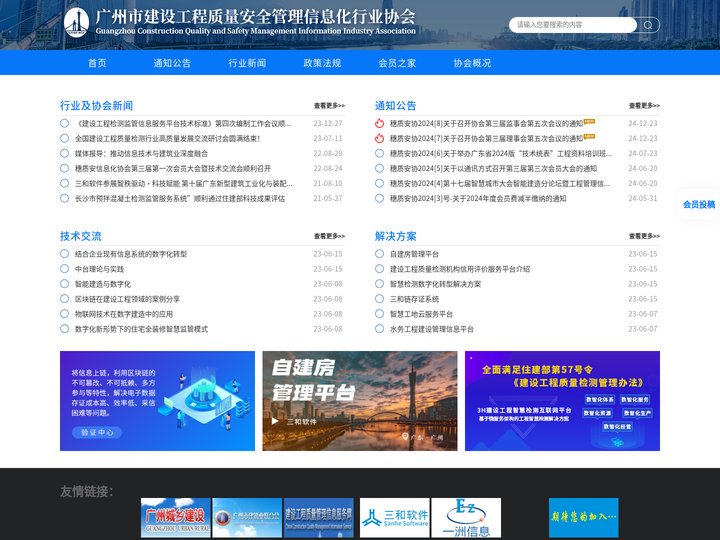720x540 pixels.
Task: Open the 首页 navigation tab
Action: 97,63
